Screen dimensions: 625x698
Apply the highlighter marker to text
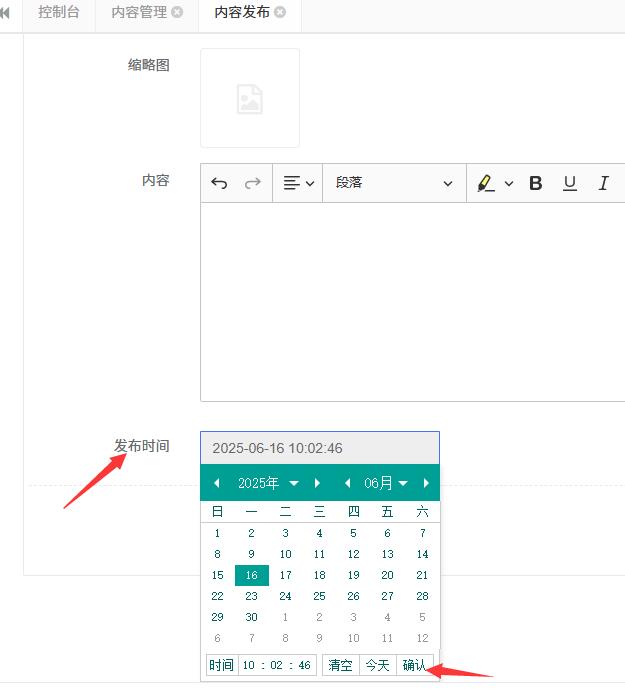486,183
